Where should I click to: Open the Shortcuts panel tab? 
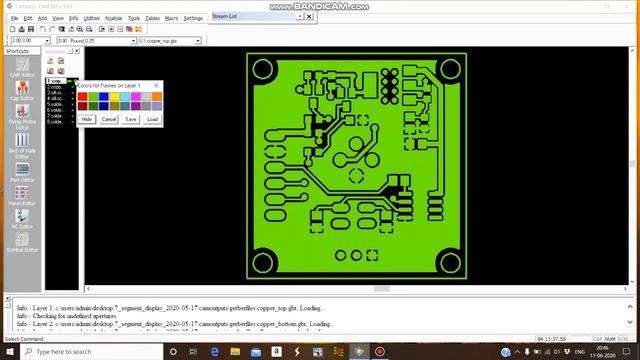[x=22, y=51]
